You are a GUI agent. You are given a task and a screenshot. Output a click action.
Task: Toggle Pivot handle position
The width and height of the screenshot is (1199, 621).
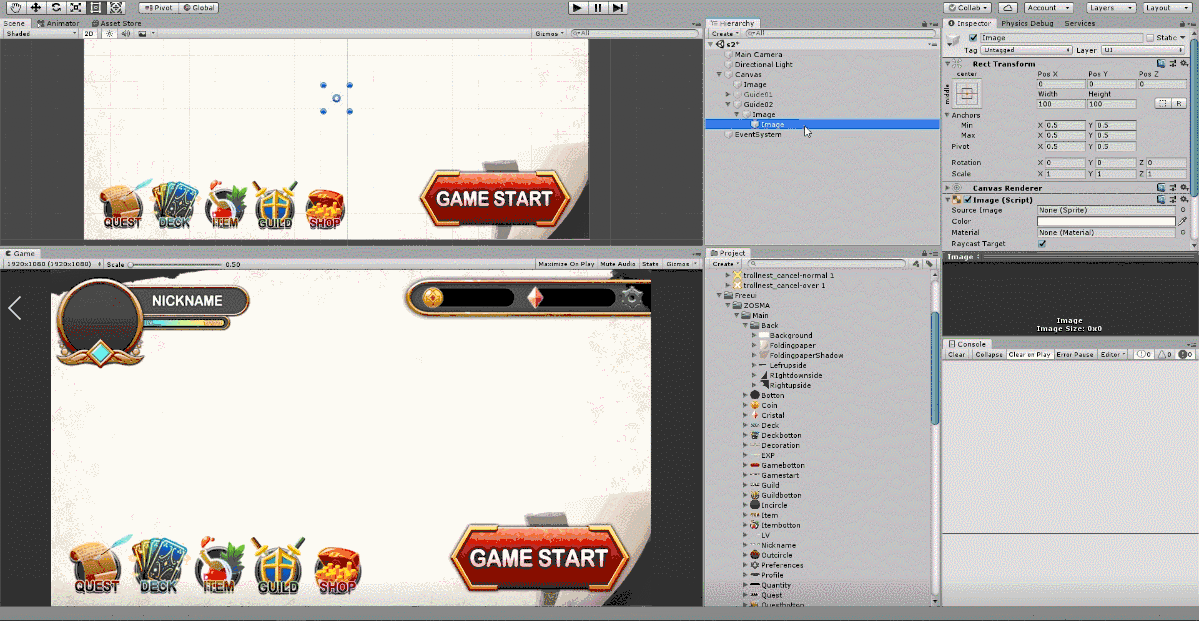point(158,8)
